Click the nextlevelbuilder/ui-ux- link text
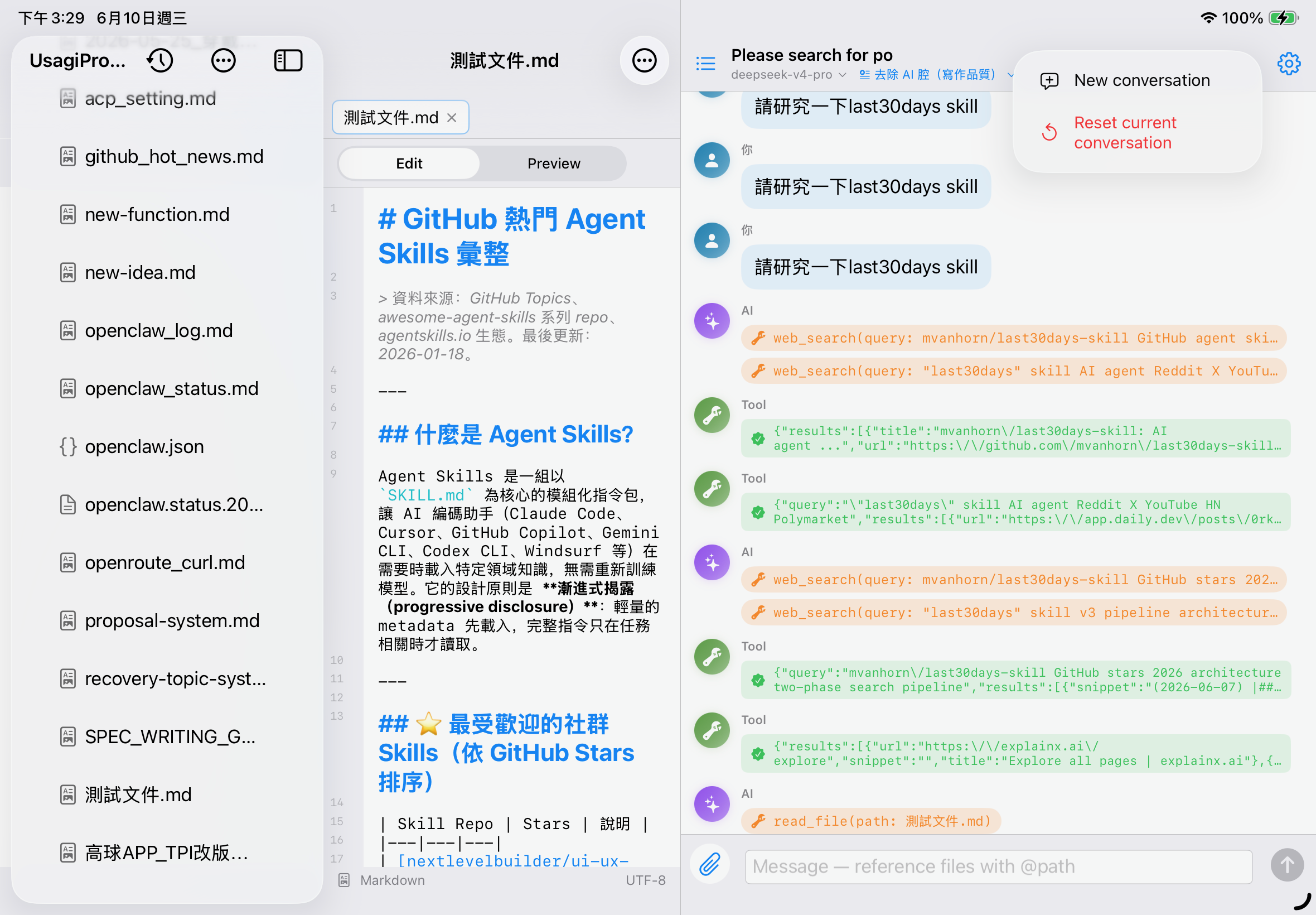 click(514, 860)
